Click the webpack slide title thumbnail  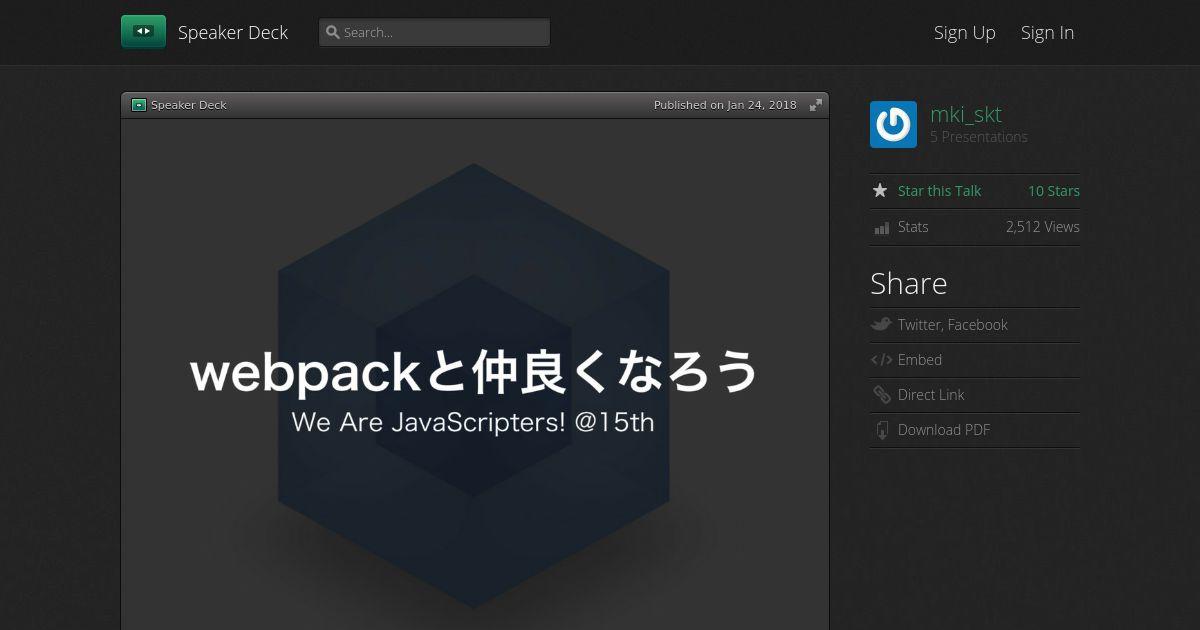tap(475, 375)
